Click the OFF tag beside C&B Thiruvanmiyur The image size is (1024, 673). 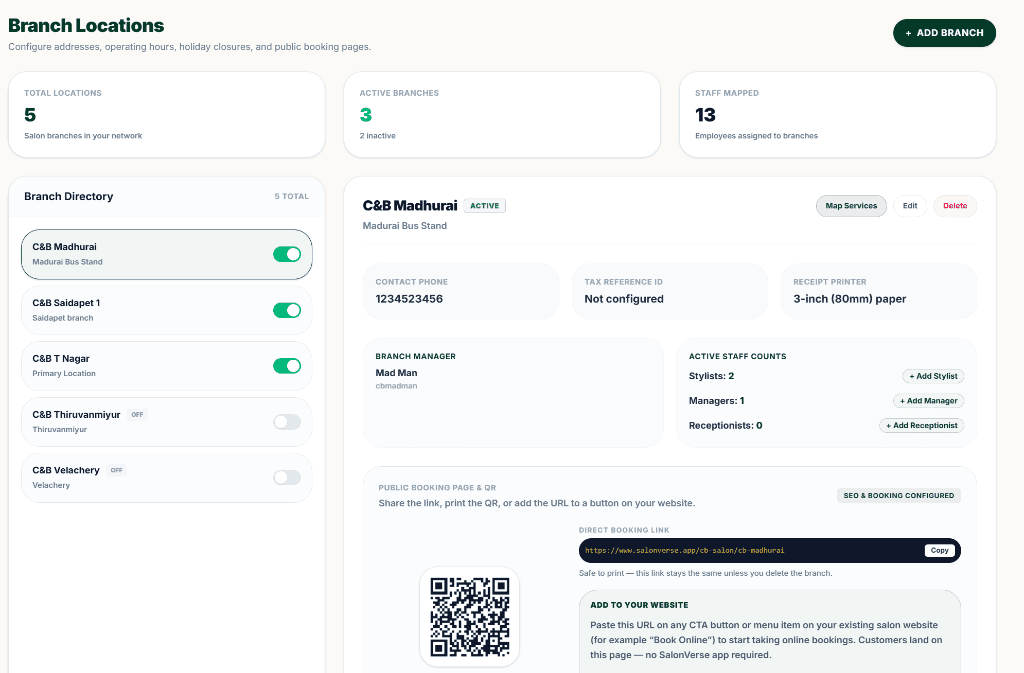137,415
